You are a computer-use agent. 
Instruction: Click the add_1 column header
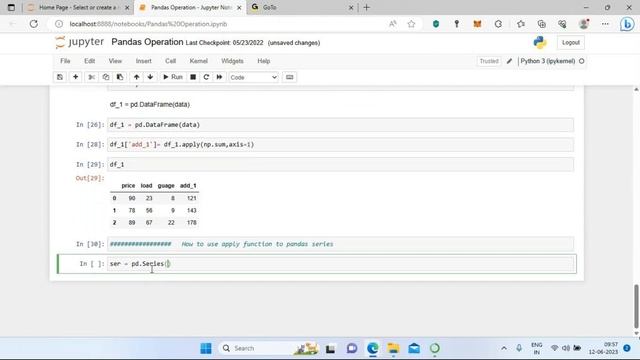coord(188,186)
